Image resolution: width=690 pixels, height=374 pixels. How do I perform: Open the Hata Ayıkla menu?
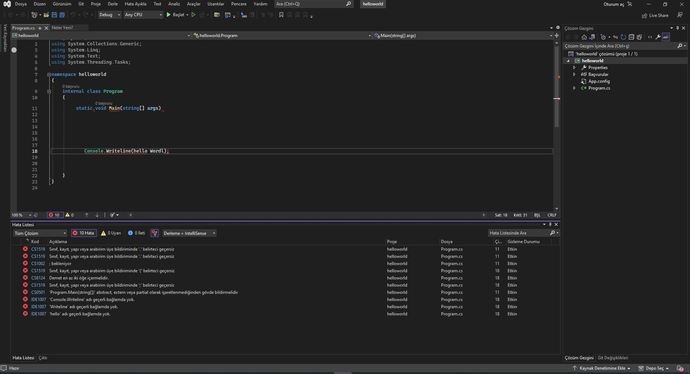[x=136, y=4]
